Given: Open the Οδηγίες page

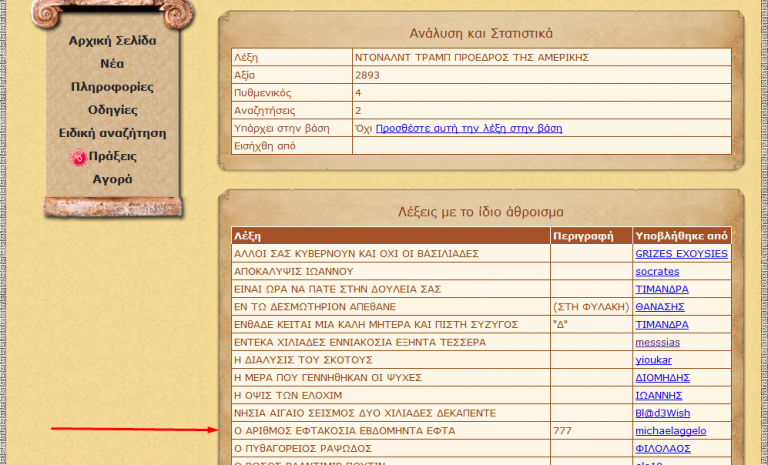Looking at the screenshot, I should click(x=112, y=110).
